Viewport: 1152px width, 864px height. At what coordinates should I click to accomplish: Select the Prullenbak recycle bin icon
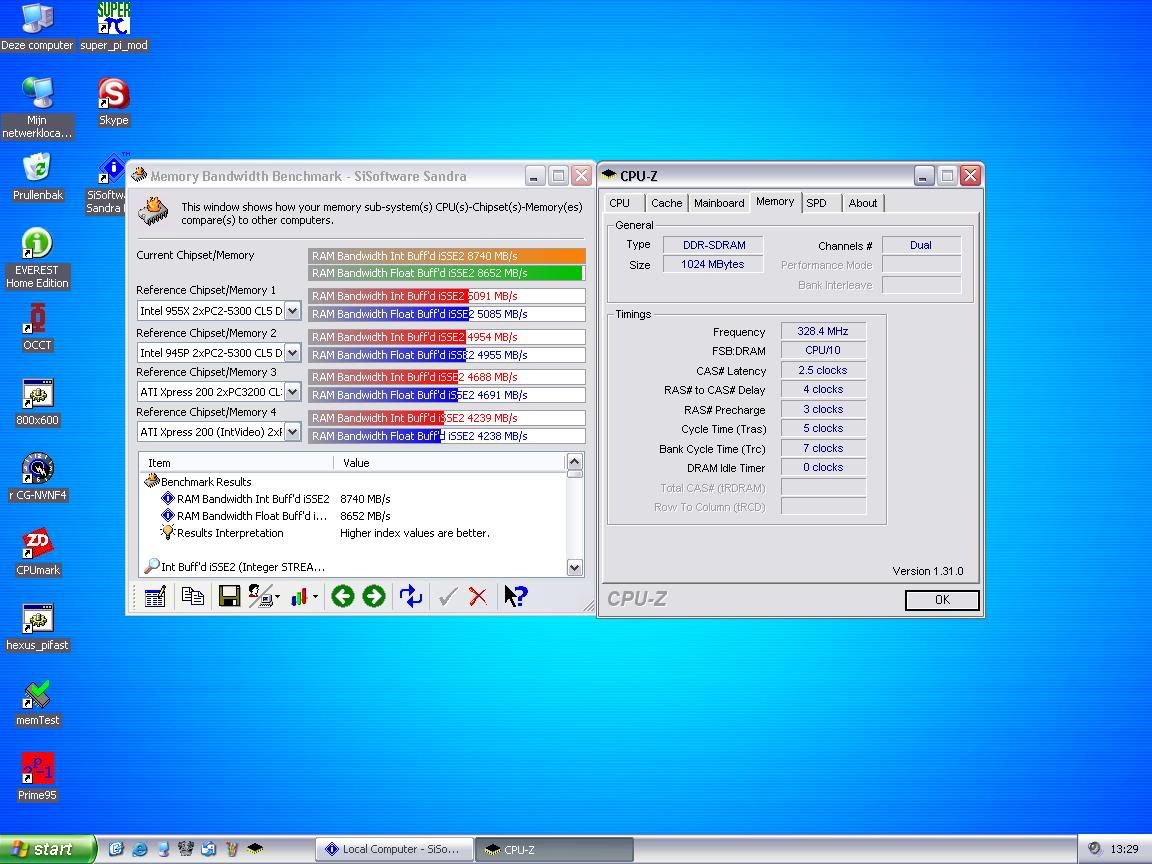point(37,177)
